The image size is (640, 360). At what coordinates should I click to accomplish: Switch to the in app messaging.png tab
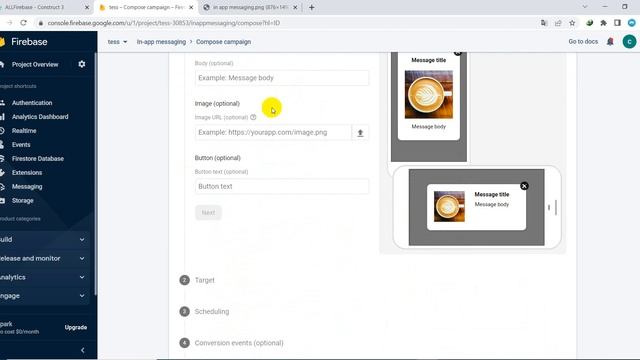tap(250, 7)
